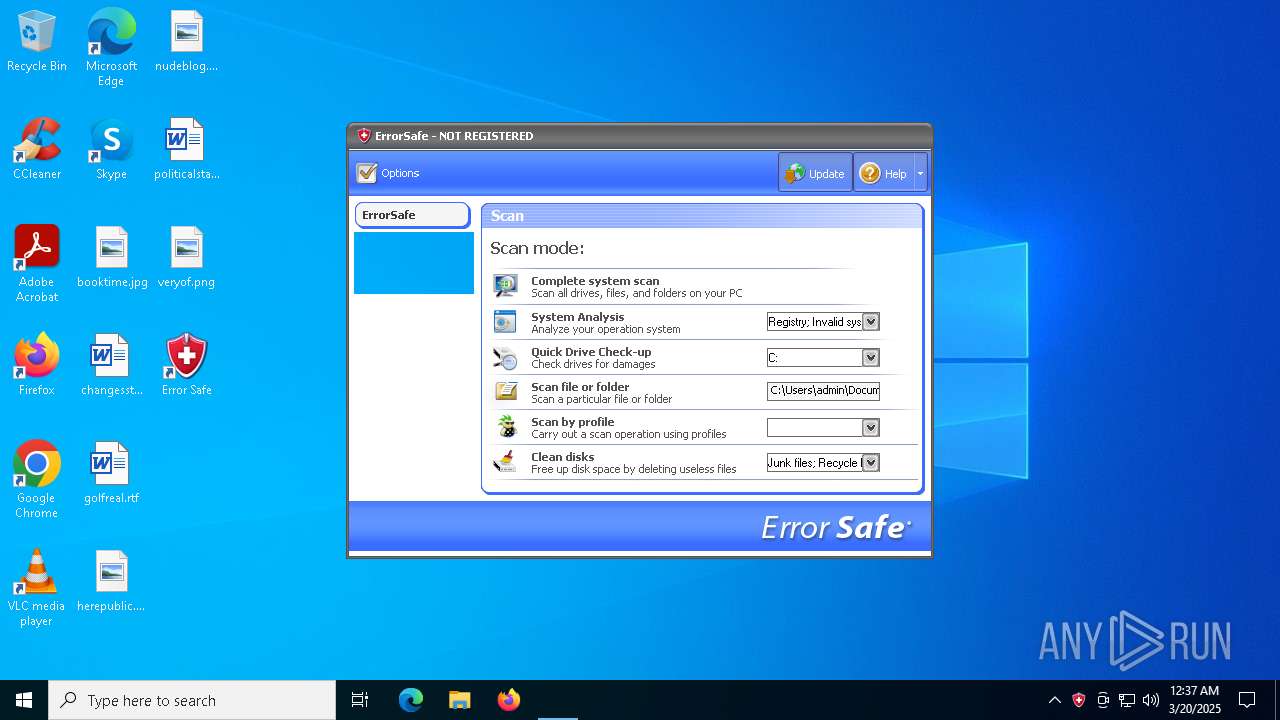1280x720 pixels.
Task: Open File Explorer from the taskbar
Action: pyautogui.click(x=460, y=700)
